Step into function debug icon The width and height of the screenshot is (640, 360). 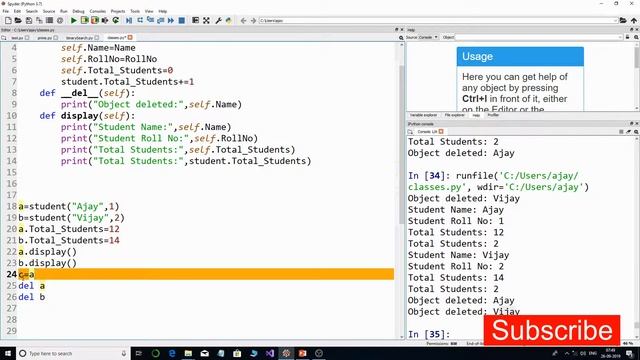pyautogui.click(x=150, y=20)
